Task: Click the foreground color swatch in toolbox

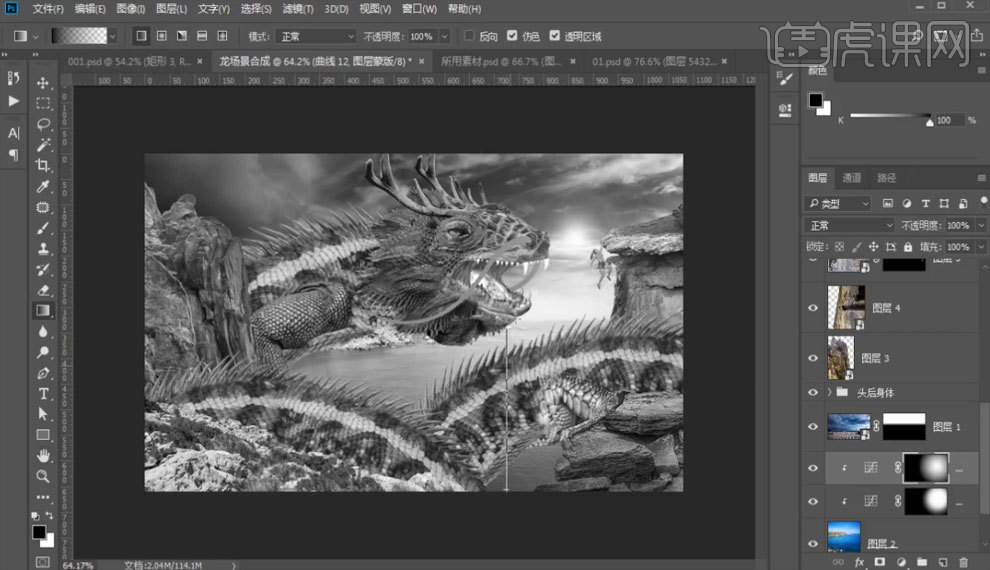Action: pos(39,532)
